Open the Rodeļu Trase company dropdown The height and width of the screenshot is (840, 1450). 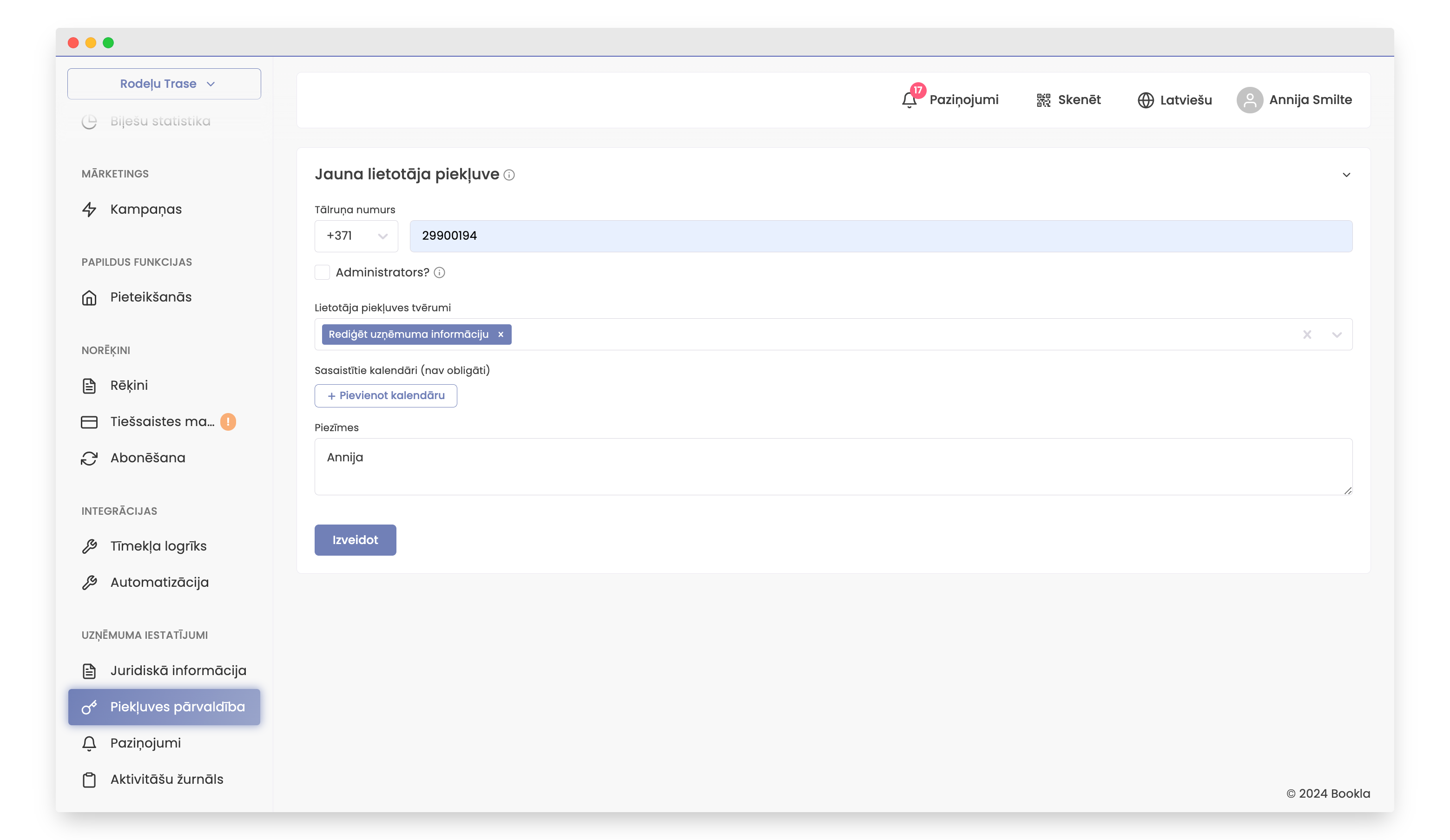pos(164,84)
